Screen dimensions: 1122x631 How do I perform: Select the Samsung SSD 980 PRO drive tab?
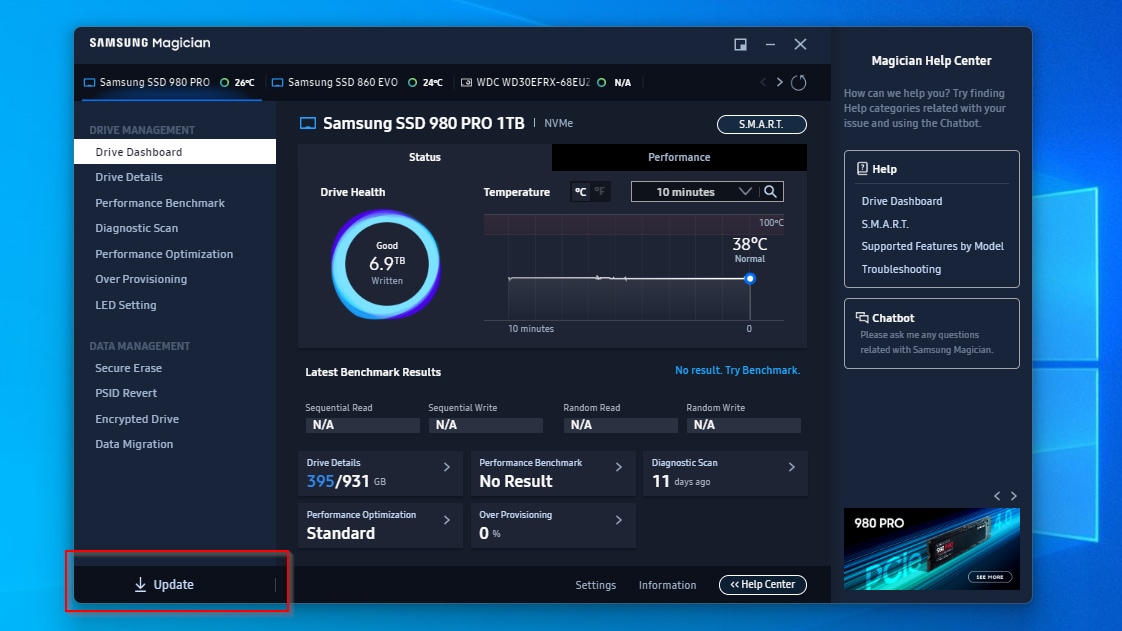tap(170, 82)
